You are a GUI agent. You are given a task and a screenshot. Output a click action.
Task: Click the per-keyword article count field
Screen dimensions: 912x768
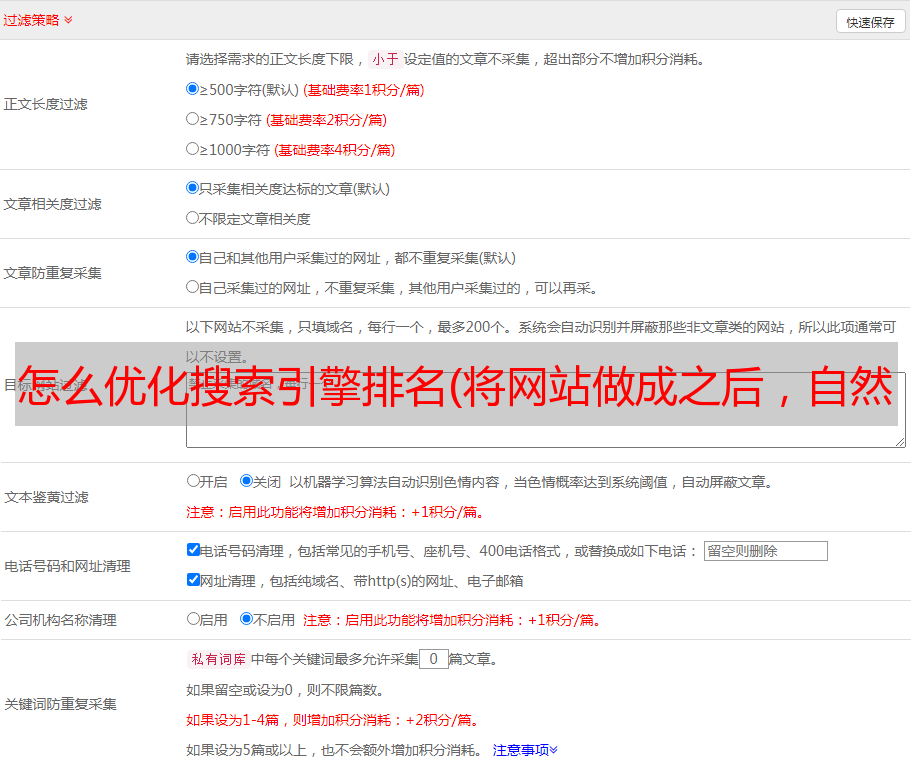click(433, 659)
